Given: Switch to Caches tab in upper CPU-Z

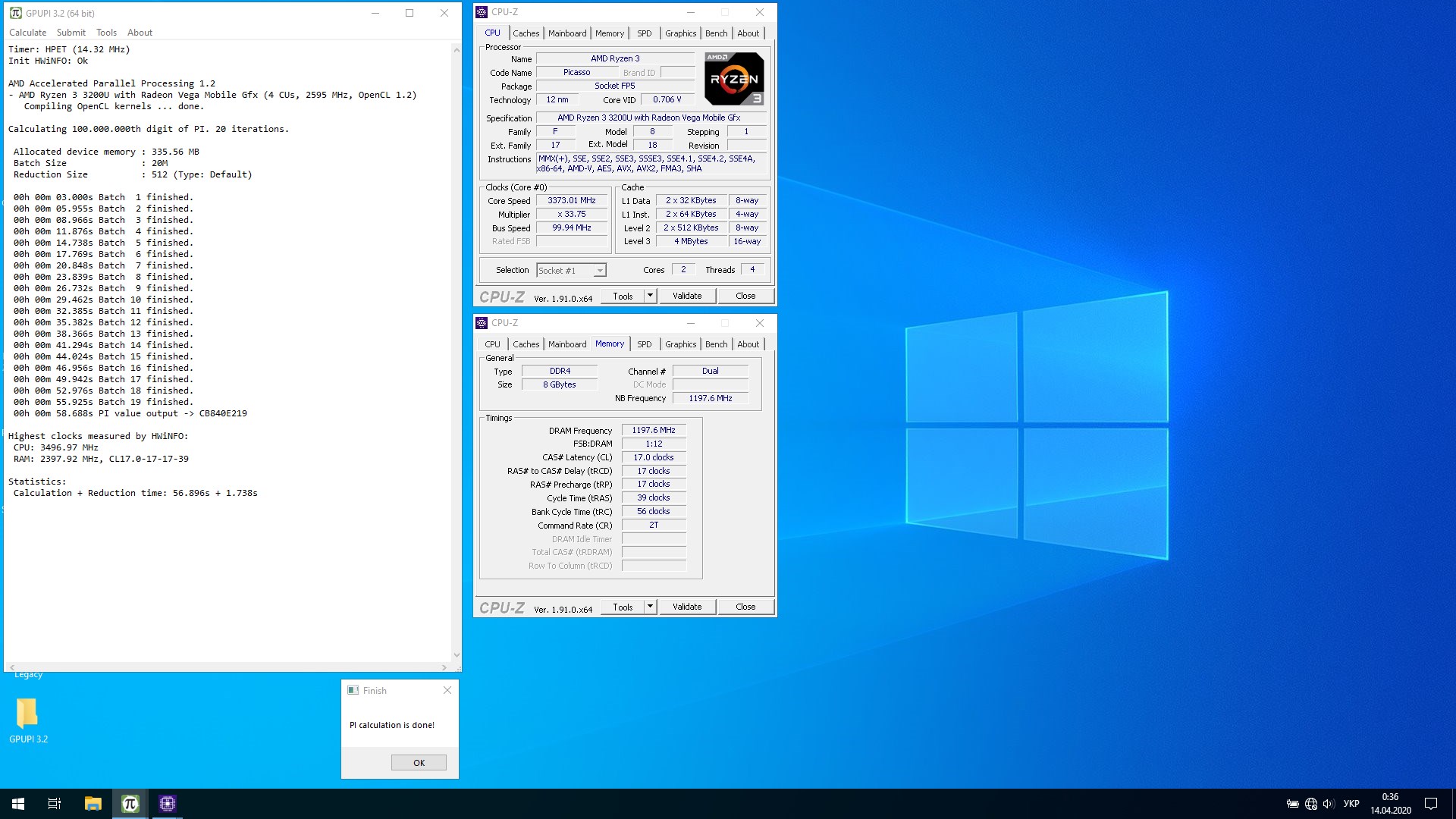Looking at the screenshot, I should pyautogui.click(x=526, y=33).
